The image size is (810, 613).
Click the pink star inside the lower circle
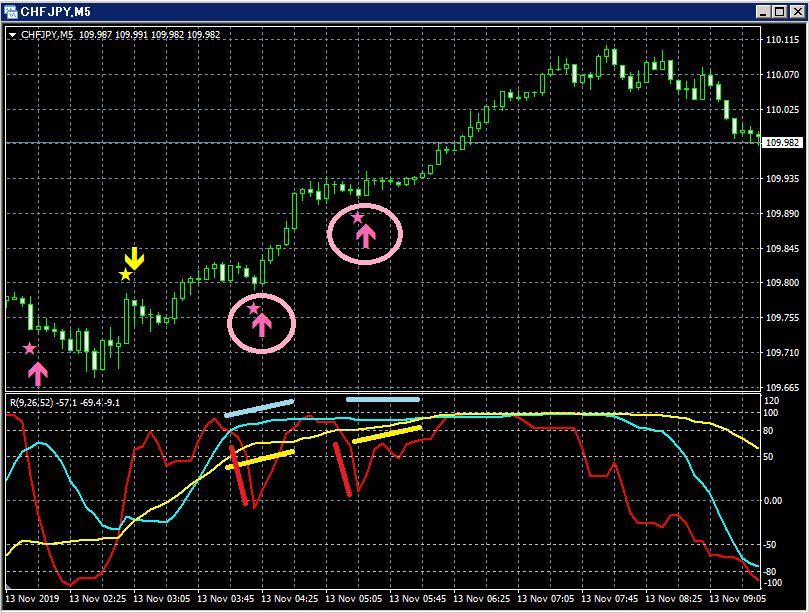253,309
